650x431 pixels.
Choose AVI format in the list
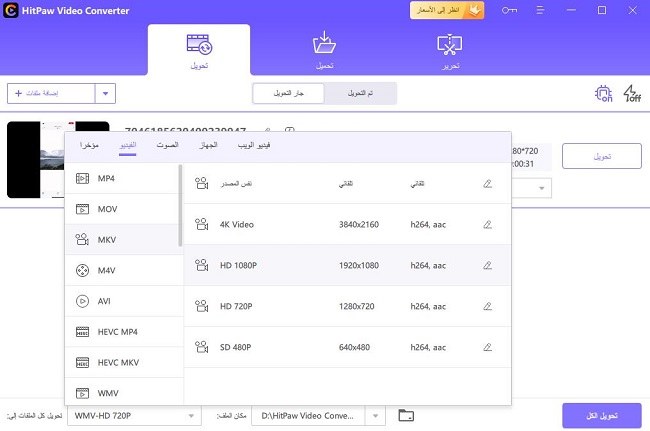pos(123,301)
